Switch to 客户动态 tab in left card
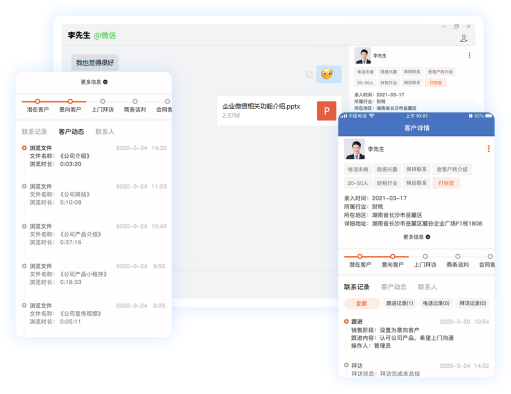This screenshot has width=511, height=394. pyautogui.click(x=71, y=132)
